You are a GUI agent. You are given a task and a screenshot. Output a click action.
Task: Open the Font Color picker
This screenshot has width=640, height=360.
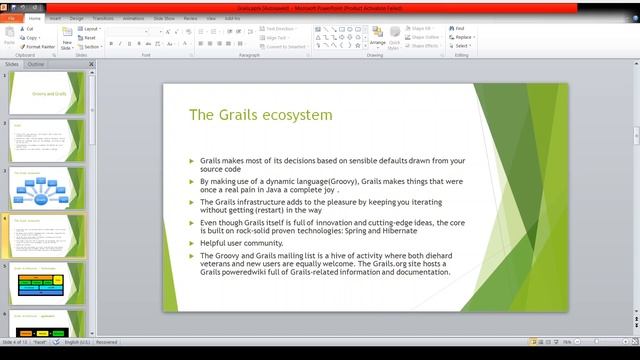tap(186, 44)
